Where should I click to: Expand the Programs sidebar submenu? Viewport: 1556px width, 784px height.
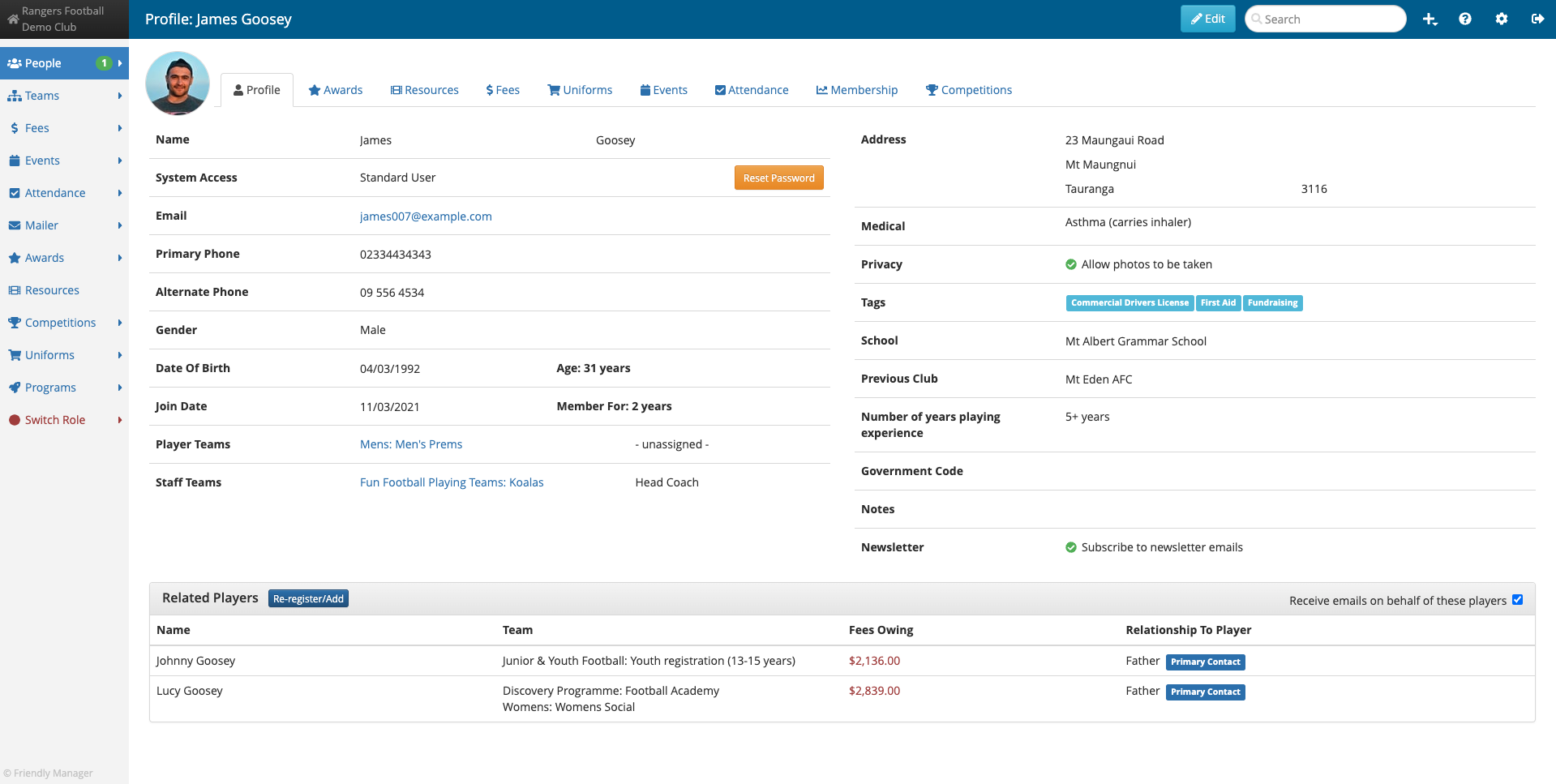pyautogui.click(x=119, y=388)
